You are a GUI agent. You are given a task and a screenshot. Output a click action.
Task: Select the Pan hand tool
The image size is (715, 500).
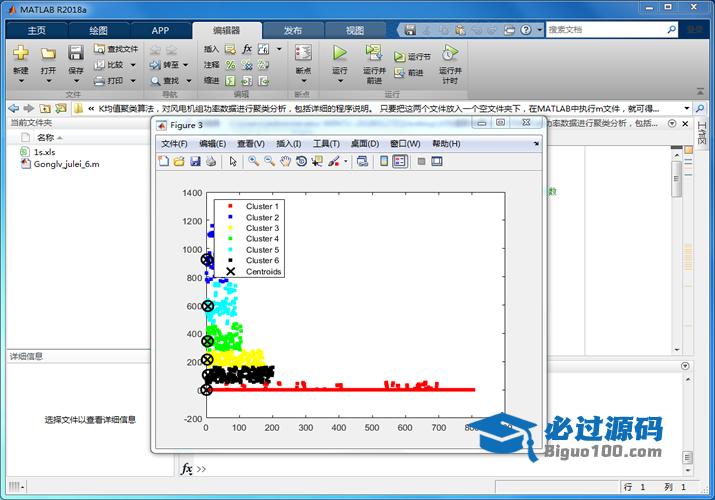285,161
